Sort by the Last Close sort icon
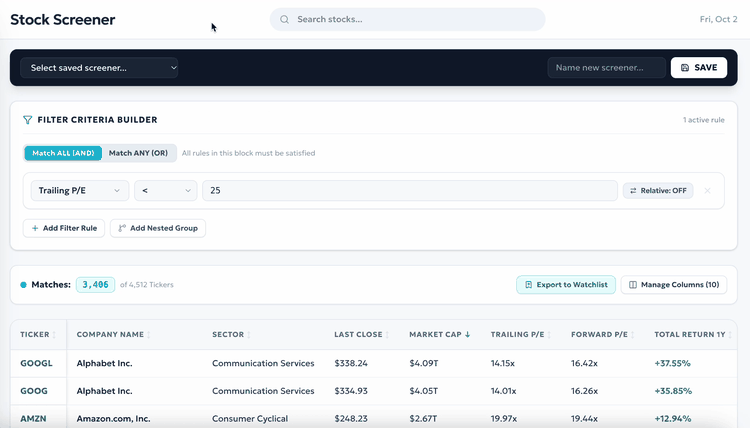This screenshot has height=428, width=750. coord(387,335)
